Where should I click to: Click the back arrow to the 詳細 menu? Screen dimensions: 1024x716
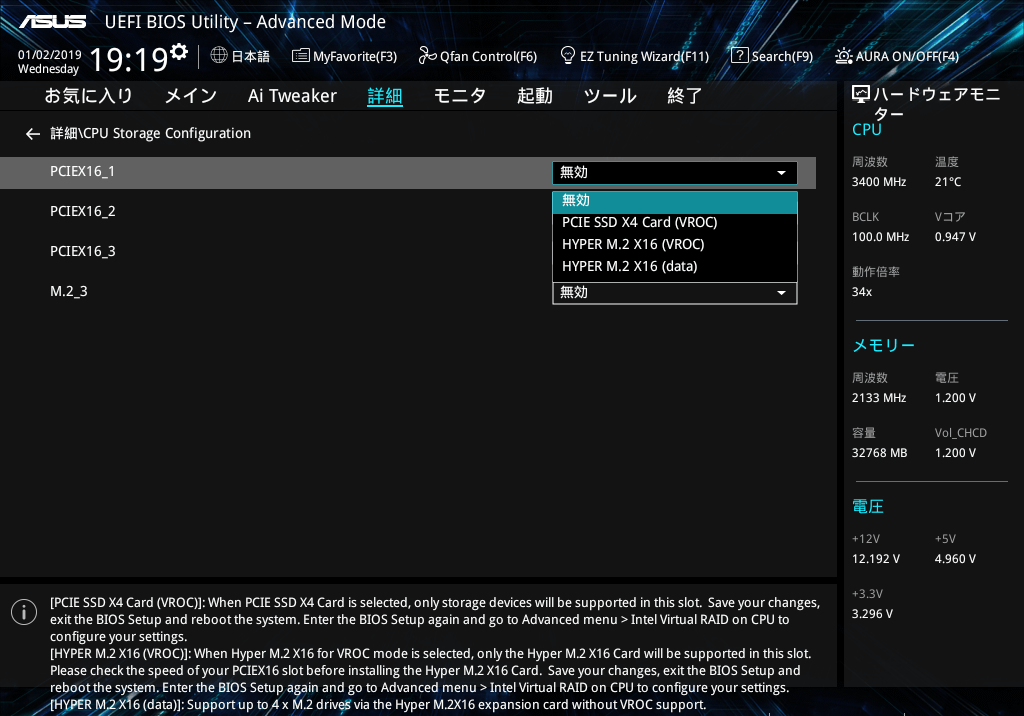click(x=33, y=134)
